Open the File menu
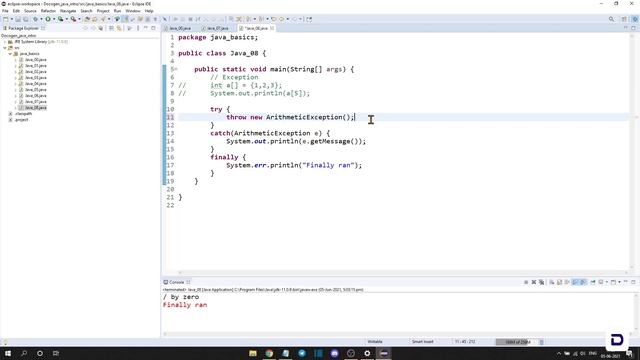This screenshot has width=640, height=360. (x=5, y=11)
